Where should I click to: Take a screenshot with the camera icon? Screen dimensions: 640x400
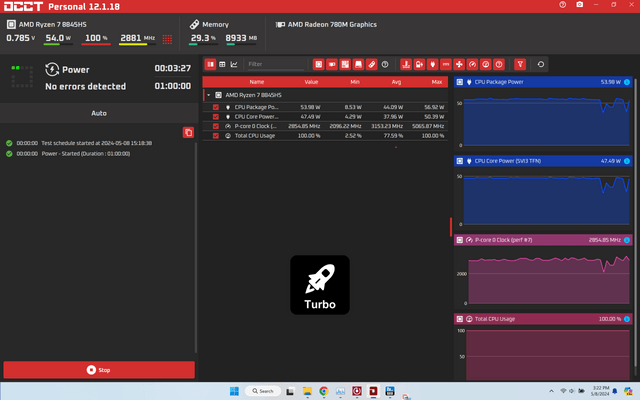pyautogui.click(x=580, y=5)
